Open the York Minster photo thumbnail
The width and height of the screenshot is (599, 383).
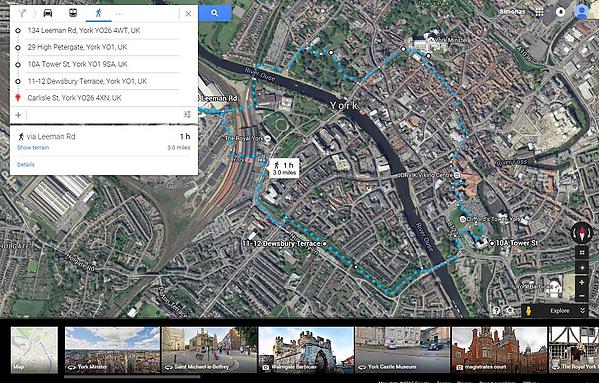click(112, 349)
